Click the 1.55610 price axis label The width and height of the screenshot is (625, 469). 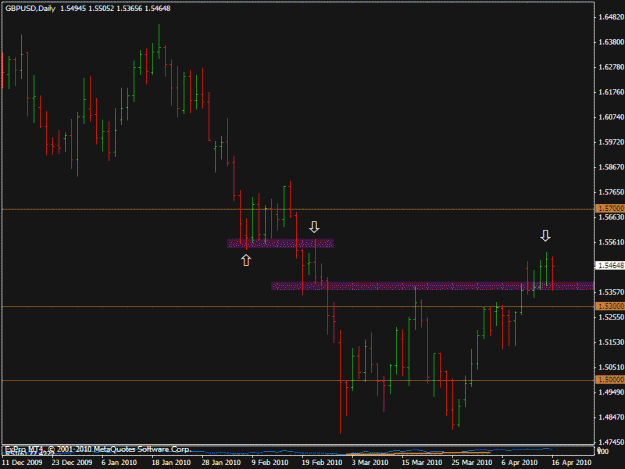(x=611, y=242)
